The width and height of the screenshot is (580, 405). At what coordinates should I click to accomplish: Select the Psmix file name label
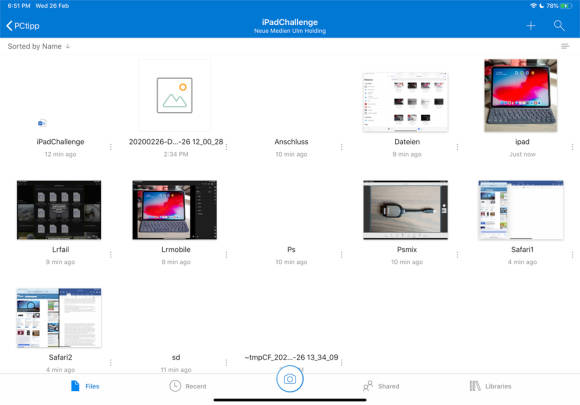coord(407,250)
